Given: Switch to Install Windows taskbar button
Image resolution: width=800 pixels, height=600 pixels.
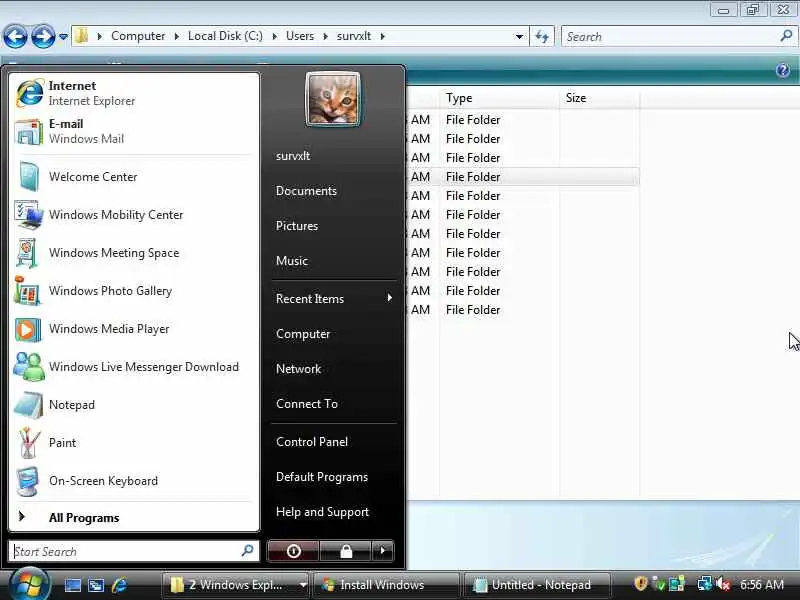Looking at the screenshot, I should click(386, 585).
